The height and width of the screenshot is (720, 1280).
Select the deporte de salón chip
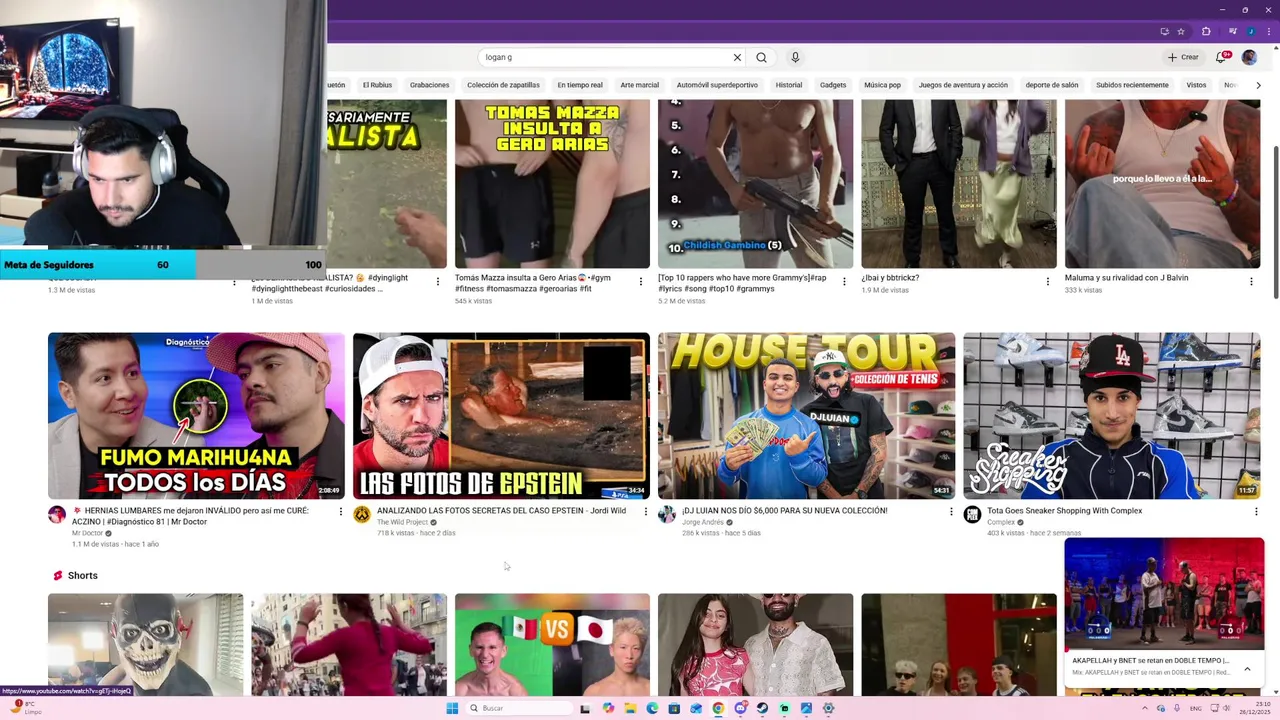(1052, 85)
